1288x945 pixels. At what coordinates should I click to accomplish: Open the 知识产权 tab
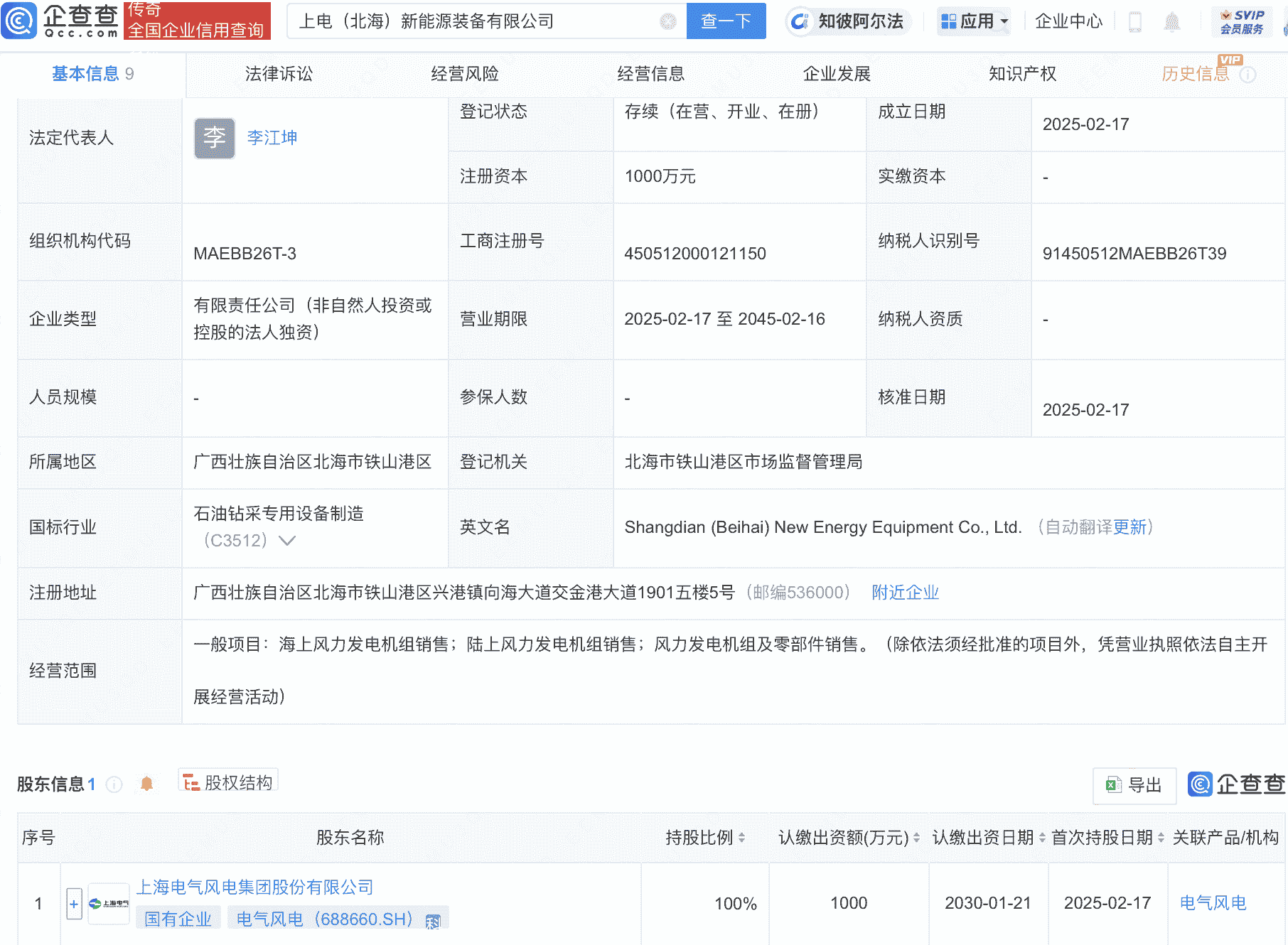pos(1021,73)
